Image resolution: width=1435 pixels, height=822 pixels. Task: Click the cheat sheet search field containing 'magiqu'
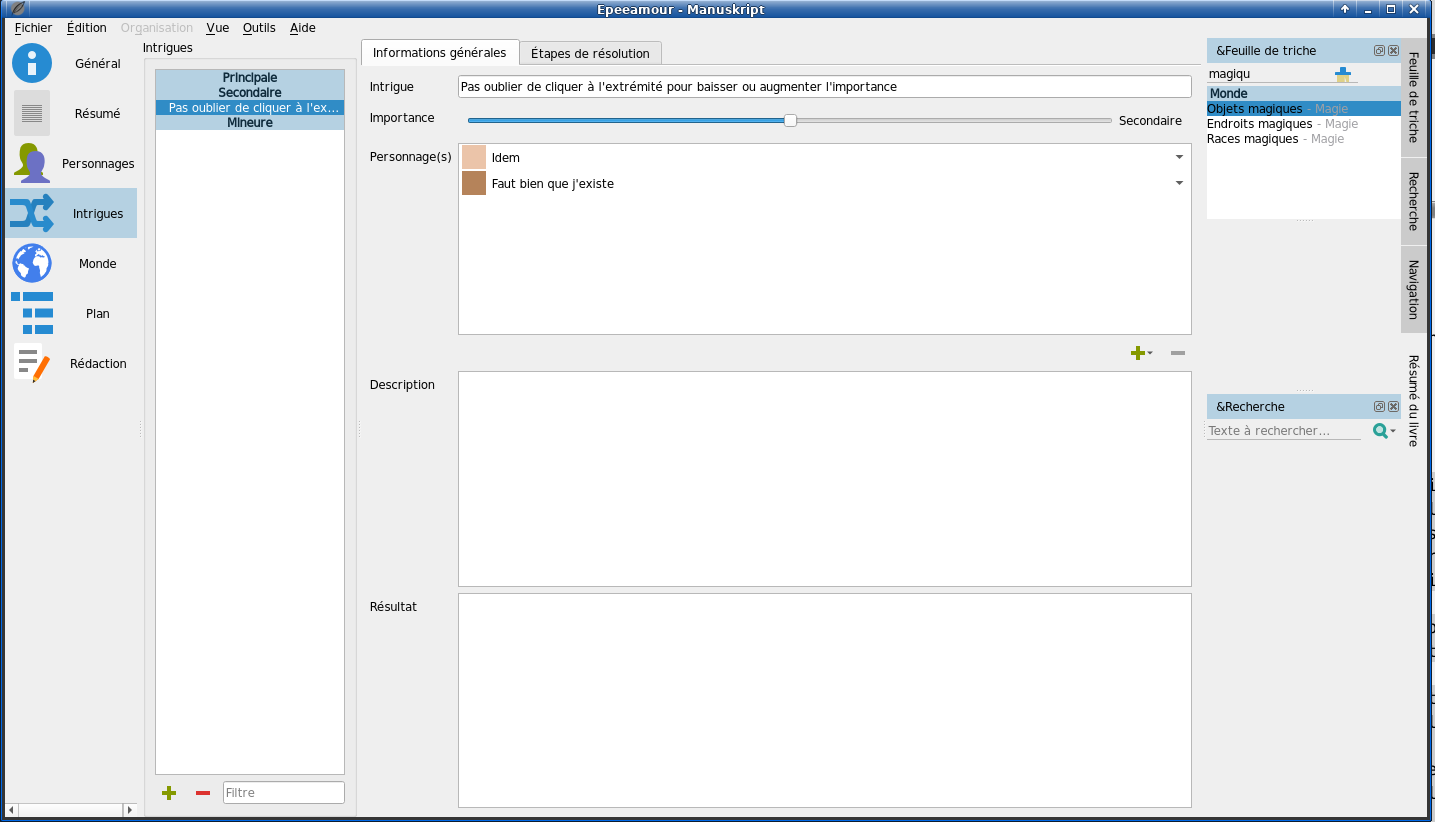(1267, 74)
